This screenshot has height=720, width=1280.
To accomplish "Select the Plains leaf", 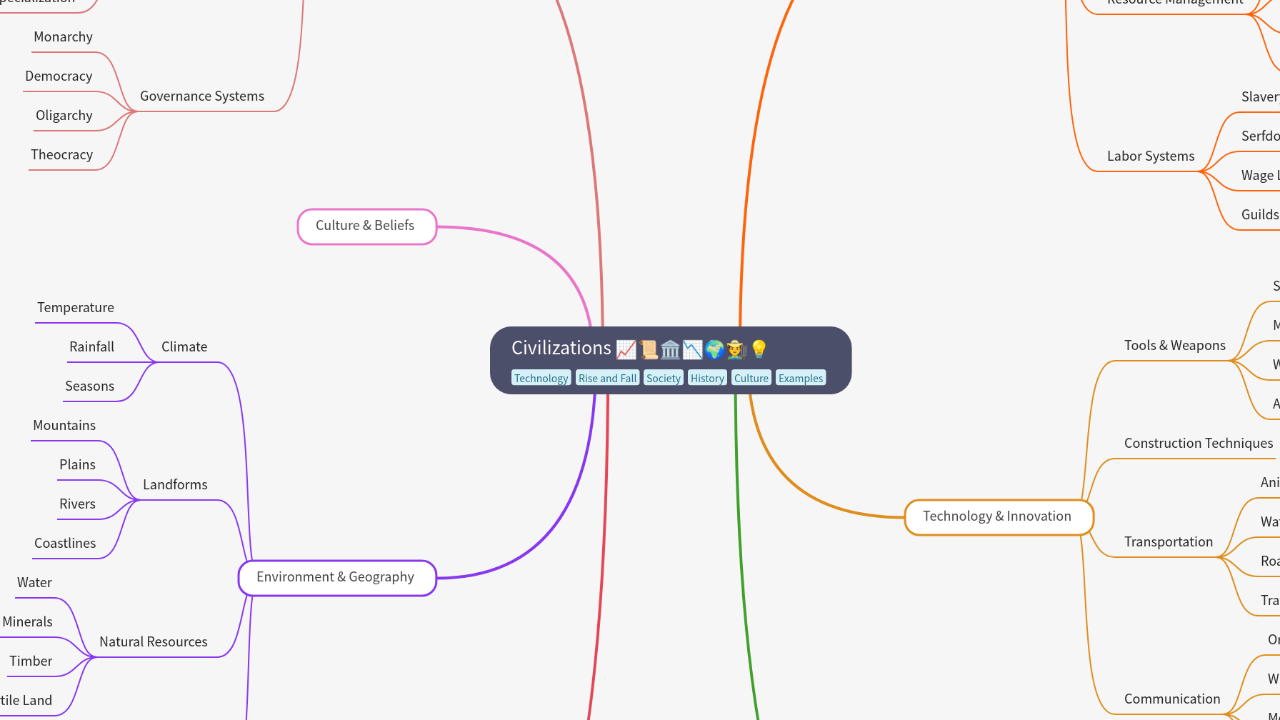I will (77, 464).
